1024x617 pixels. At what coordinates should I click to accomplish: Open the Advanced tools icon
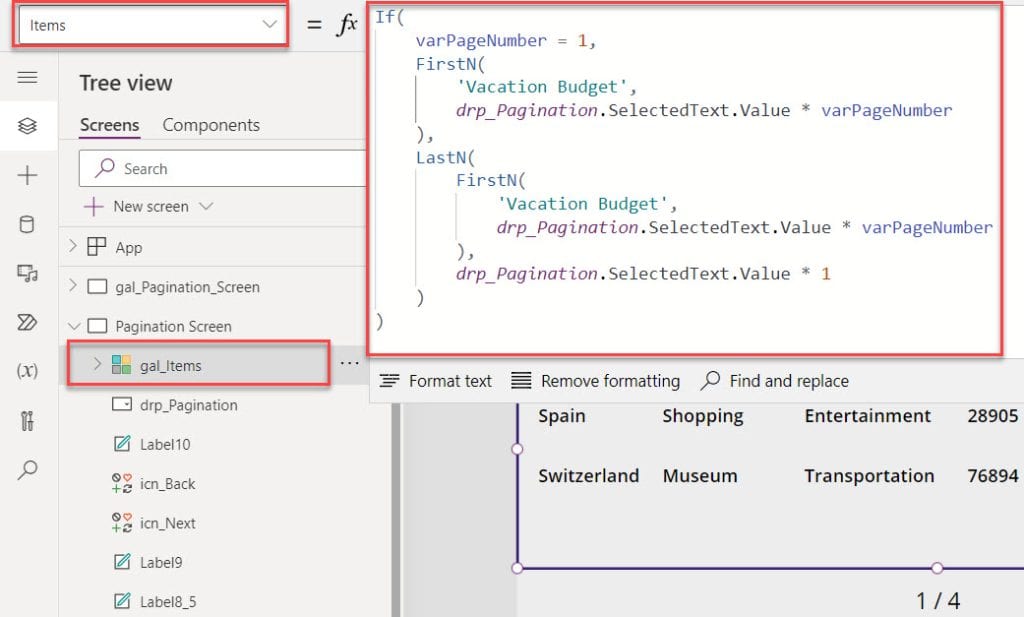[27, 420]
